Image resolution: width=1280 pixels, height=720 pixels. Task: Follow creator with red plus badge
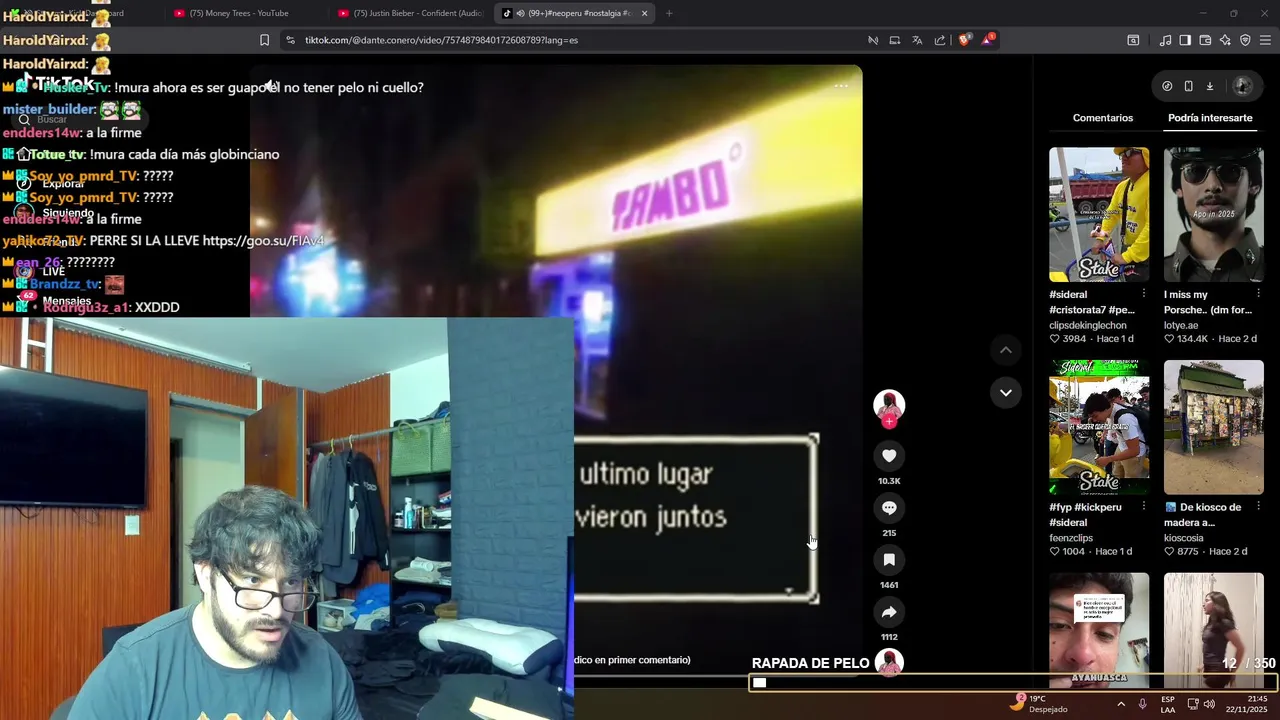pyautogui.click(x=889, y=421)
